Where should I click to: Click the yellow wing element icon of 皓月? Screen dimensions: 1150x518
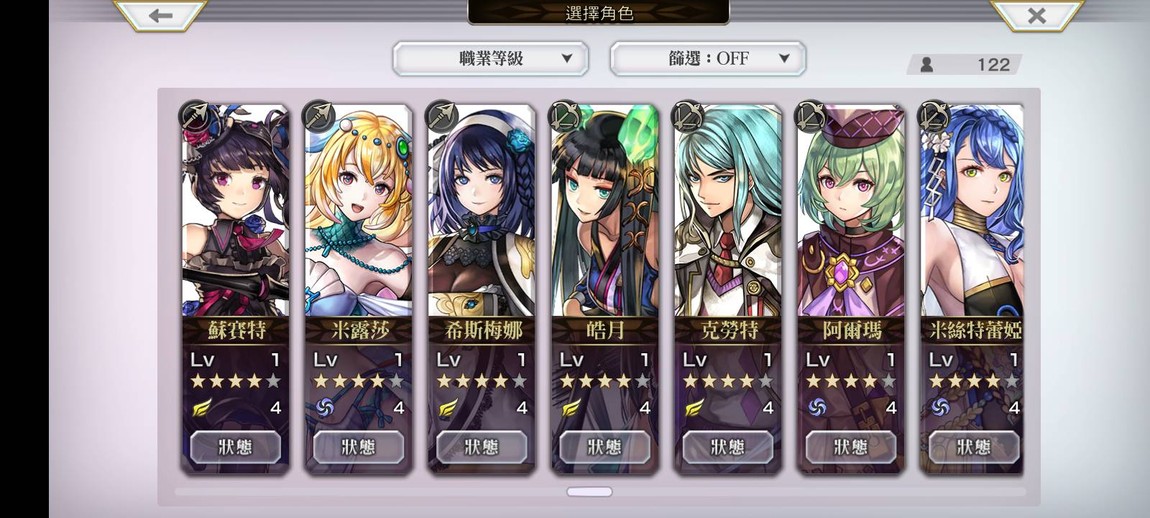[571, 407]
